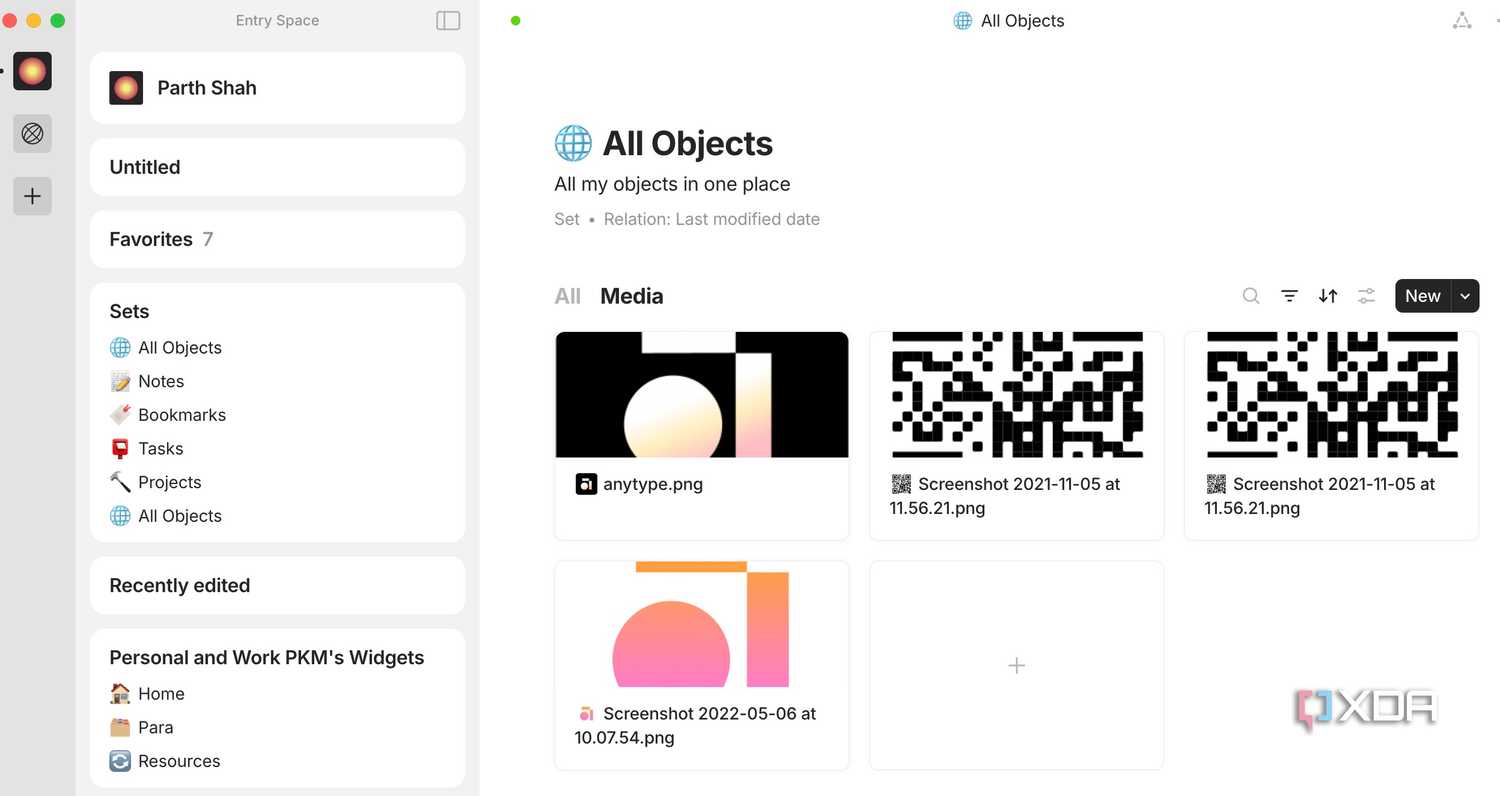1500x796 pixels.
Task: Open the search icon in view toolbar
Action: 1251,296
